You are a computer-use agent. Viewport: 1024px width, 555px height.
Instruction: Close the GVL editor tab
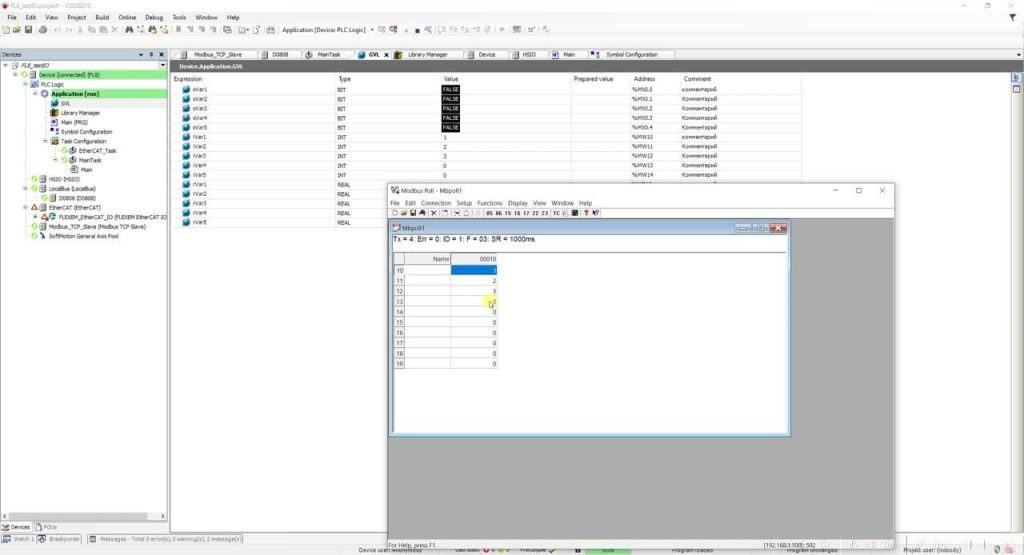[x=386, y=55]
